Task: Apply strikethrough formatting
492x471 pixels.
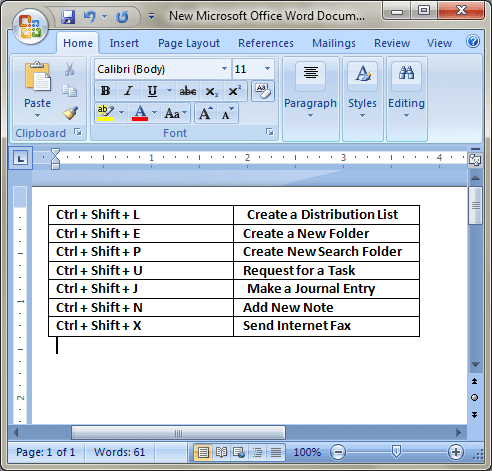Action: (x=188, y=91)
